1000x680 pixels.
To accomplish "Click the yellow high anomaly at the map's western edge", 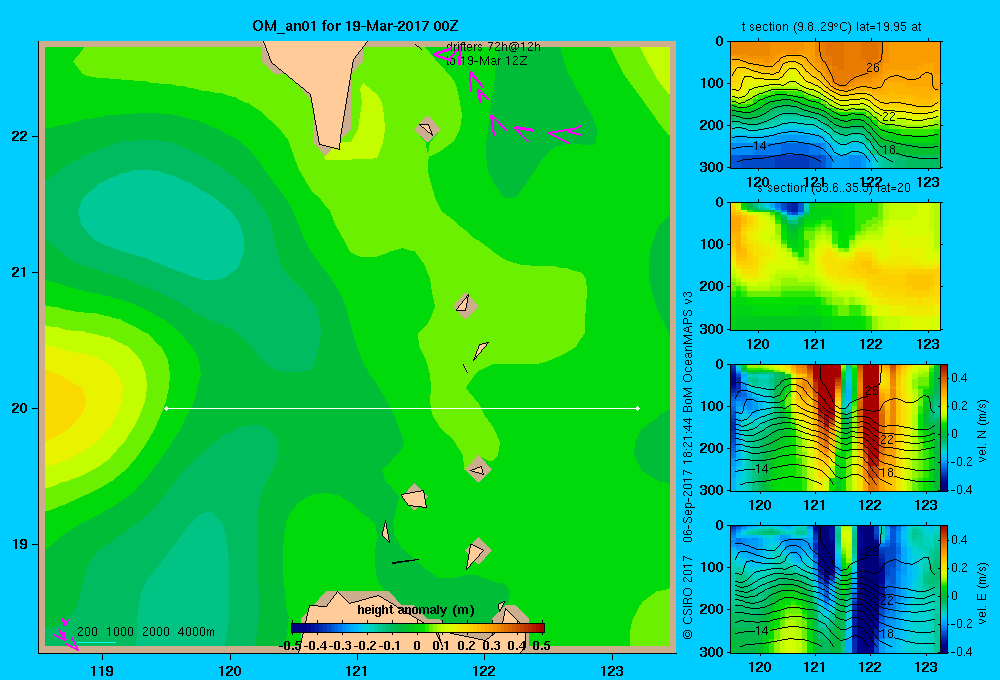I will click(67, 402).
